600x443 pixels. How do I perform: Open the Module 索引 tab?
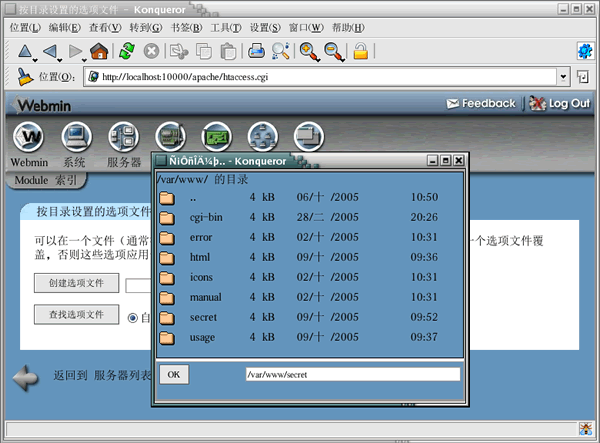pyautogui.click(x=46, y=180)
